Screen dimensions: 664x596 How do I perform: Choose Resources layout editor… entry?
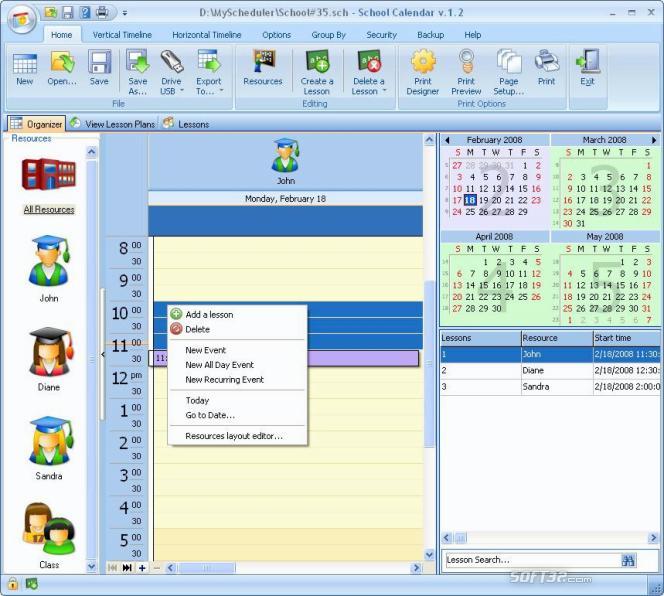pos(237,436)
